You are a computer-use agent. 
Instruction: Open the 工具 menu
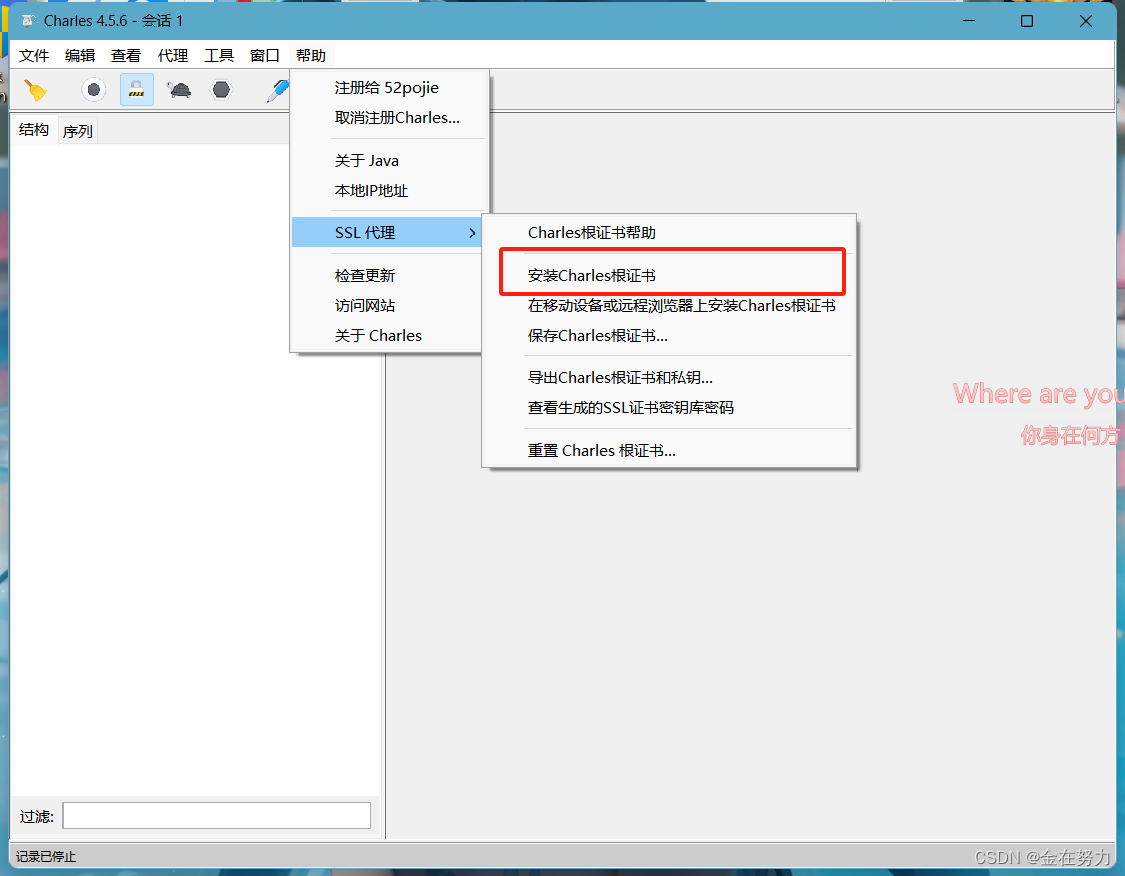(x=219, y=55)
